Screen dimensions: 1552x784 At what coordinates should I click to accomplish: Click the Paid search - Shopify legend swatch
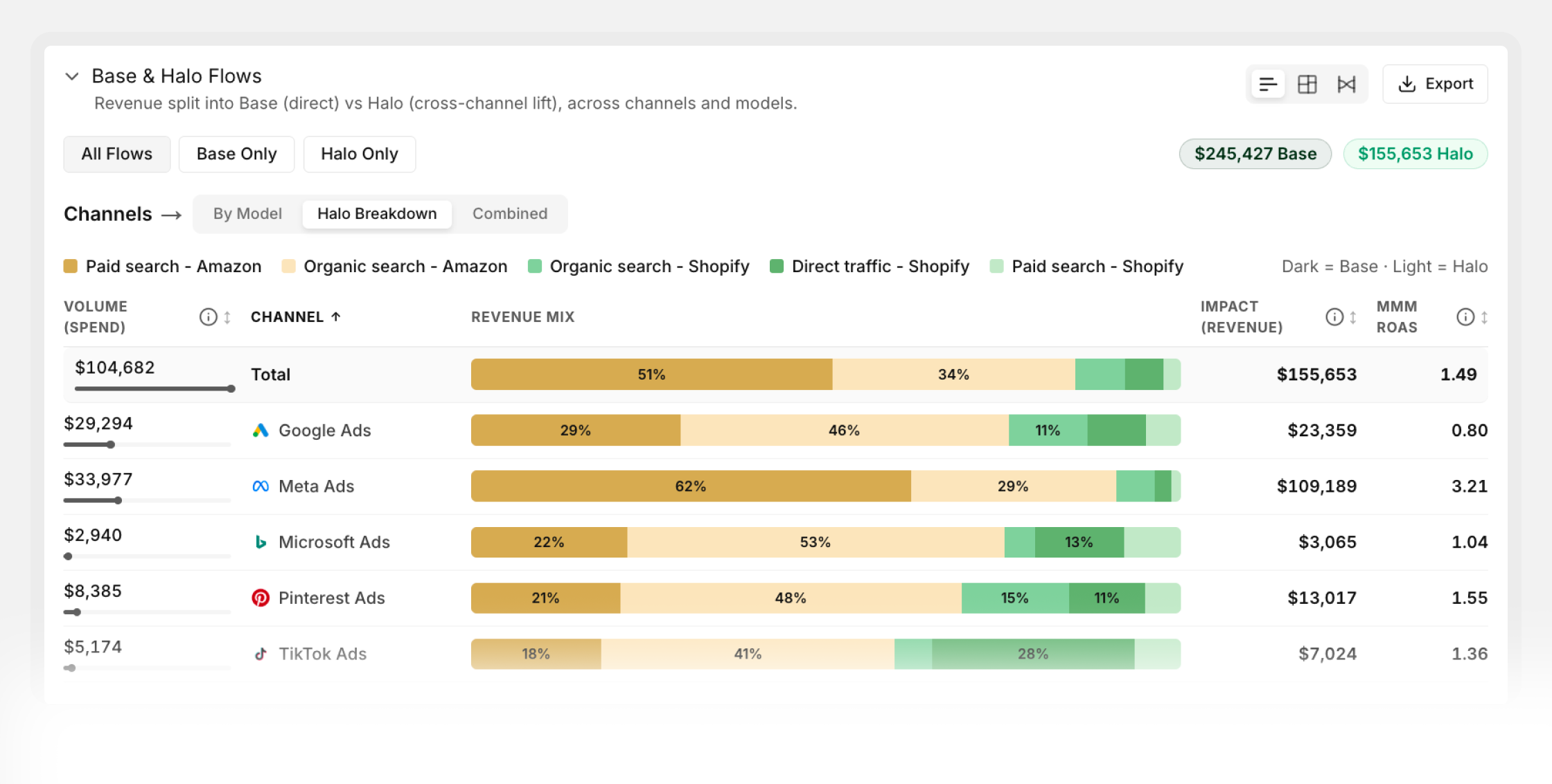point(997,266)
